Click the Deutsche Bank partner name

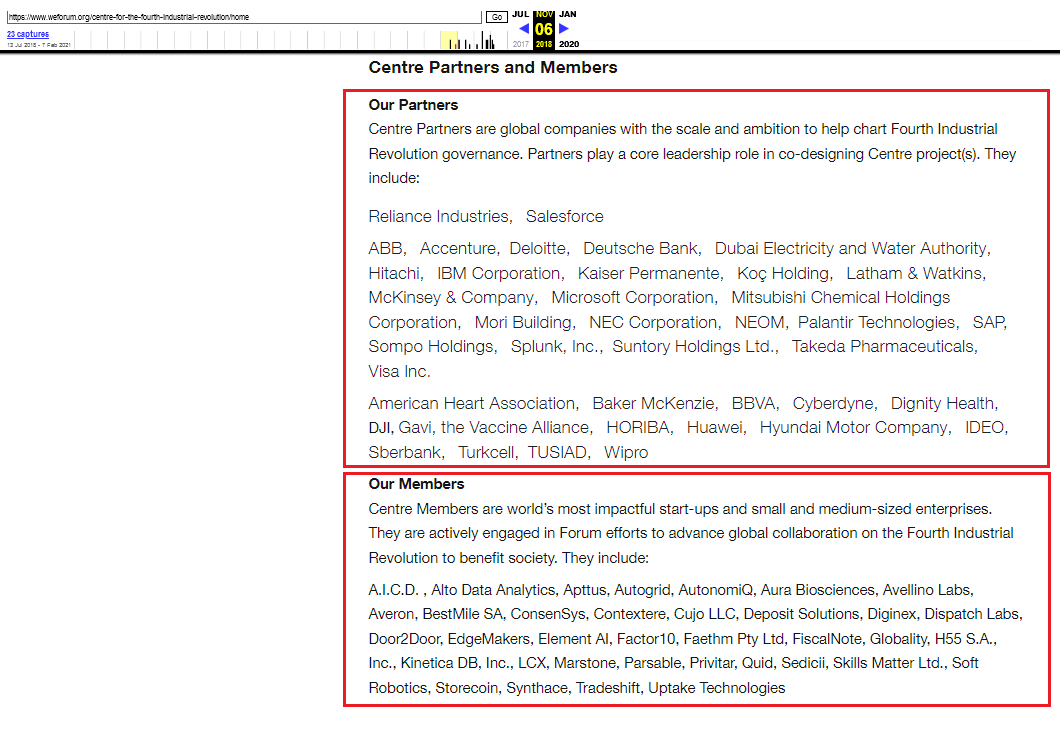(640, 248)
